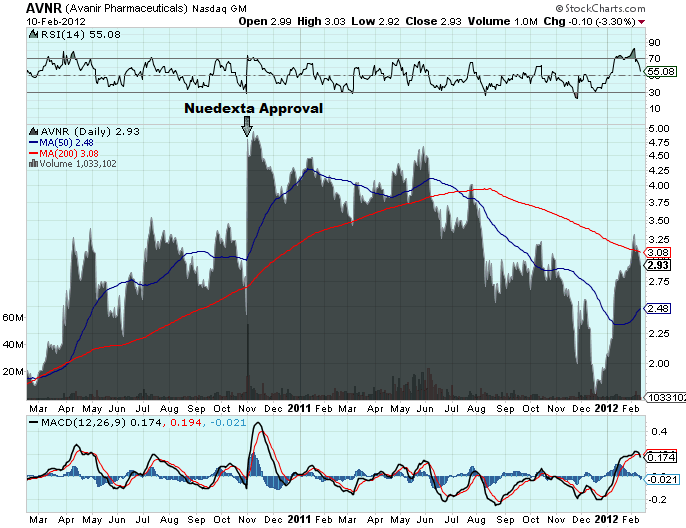686x528 pixels.
Task: Click the AVNR ticker symbol in the title
Action: tap(44, 8)
